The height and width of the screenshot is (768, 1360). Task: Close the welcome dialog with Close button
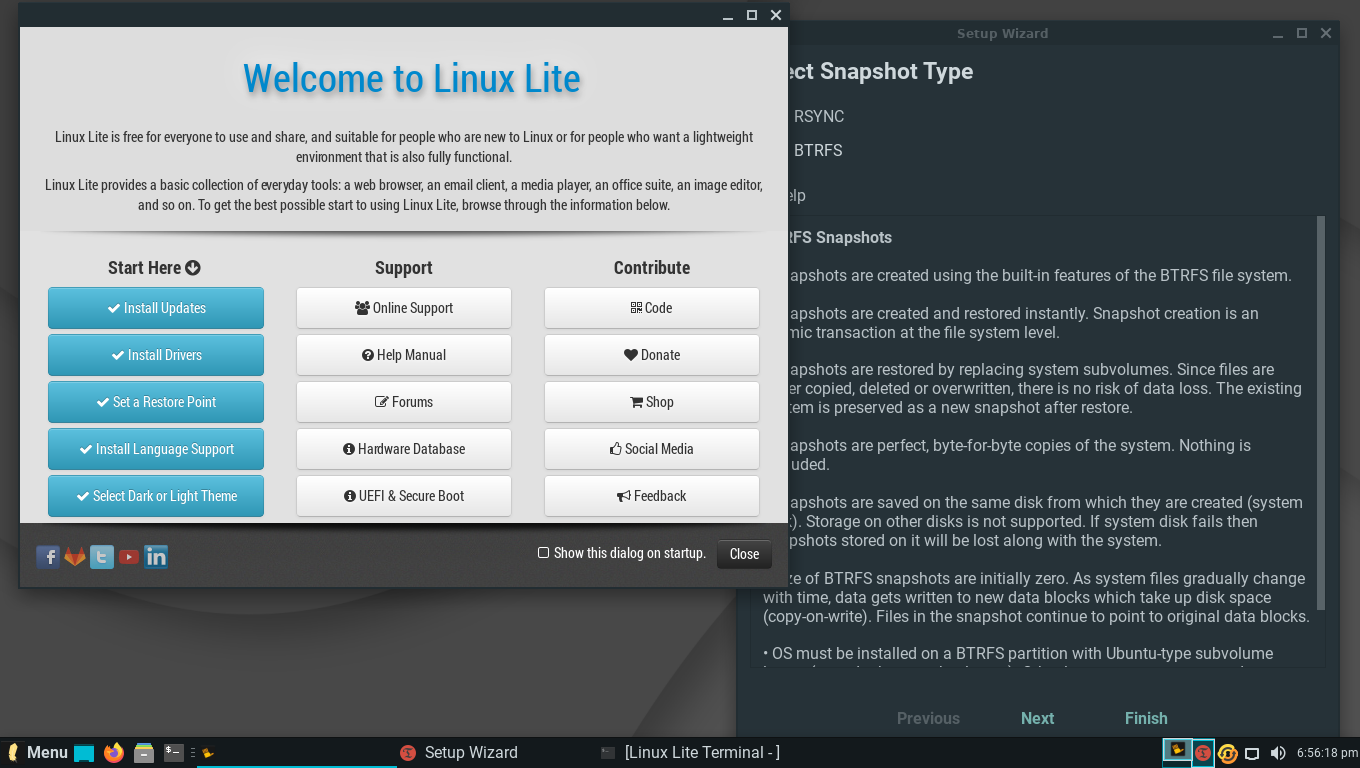(744, 554)
